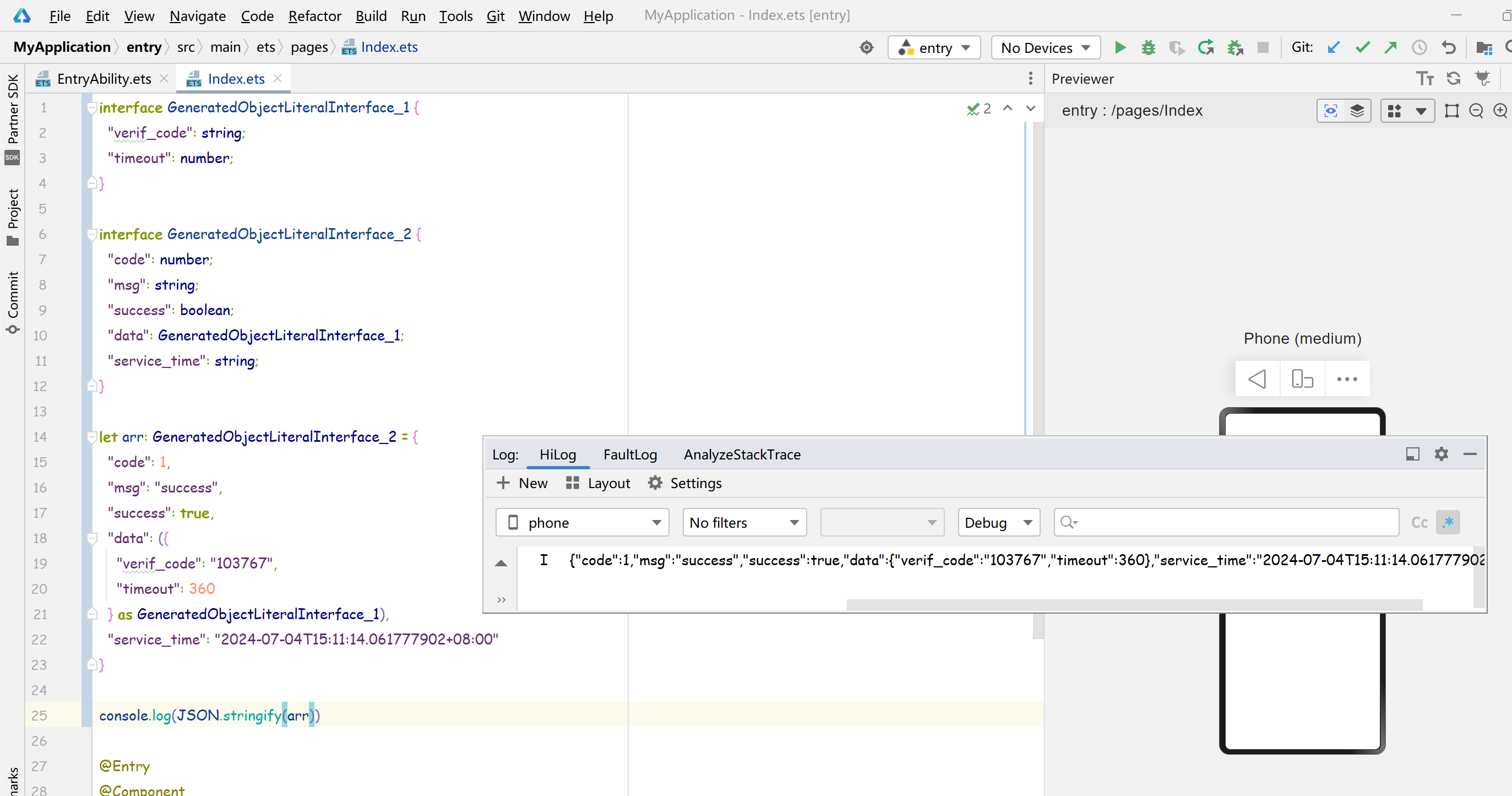
Task: Toggle regex option in log search
Action: click(x=1448, y=522)
